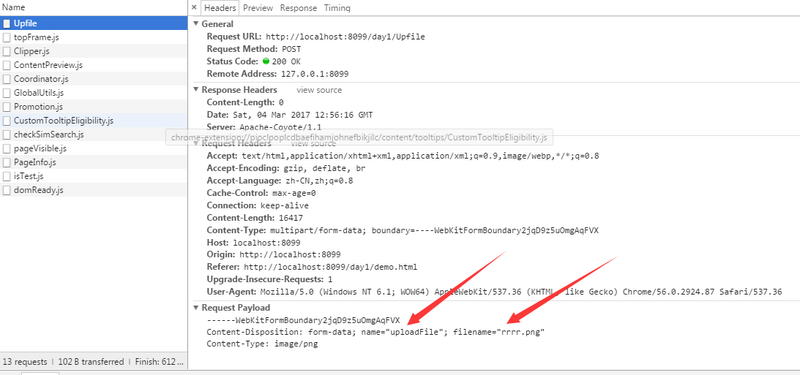Screen dimensions: 800x375
Task: Click file icon beside Coordinator.js
Action: pyautogui.click(x=7, y=79)
